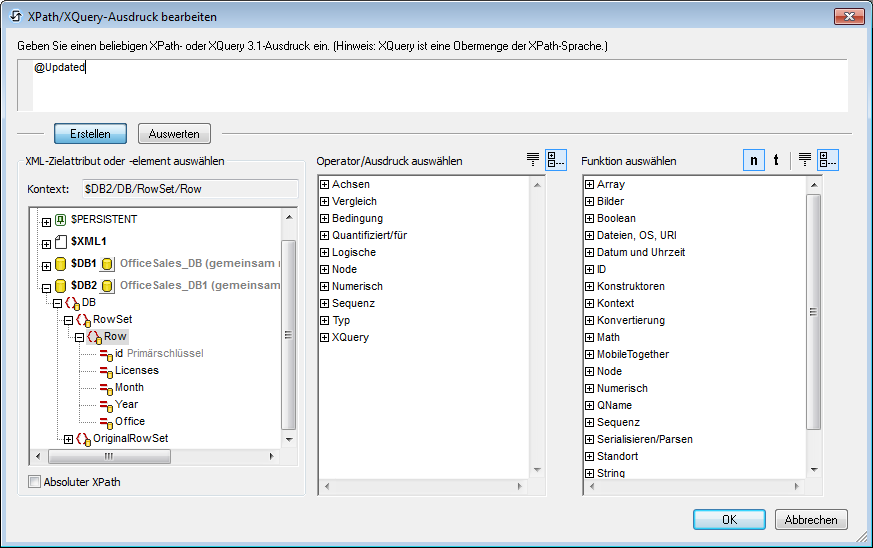Collapse the RowSet tree node
Image resolution: width=873 pixels, height=548 pixels.
(x=69, y=320)
